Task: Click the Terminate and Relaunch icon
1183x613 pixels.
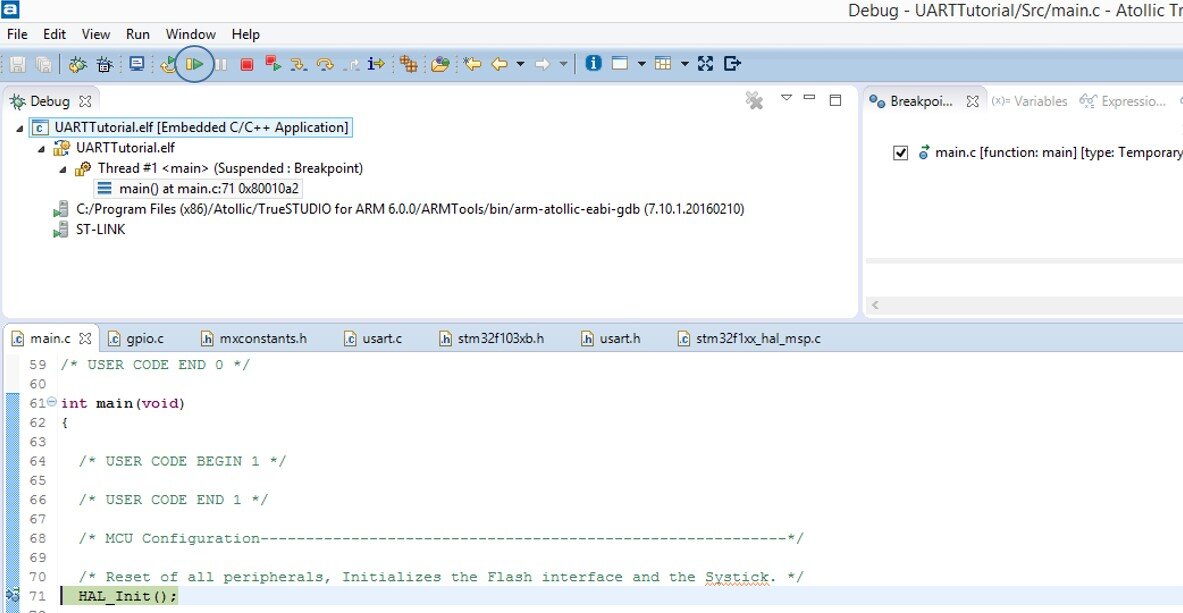Action: (x=272, y=64)
